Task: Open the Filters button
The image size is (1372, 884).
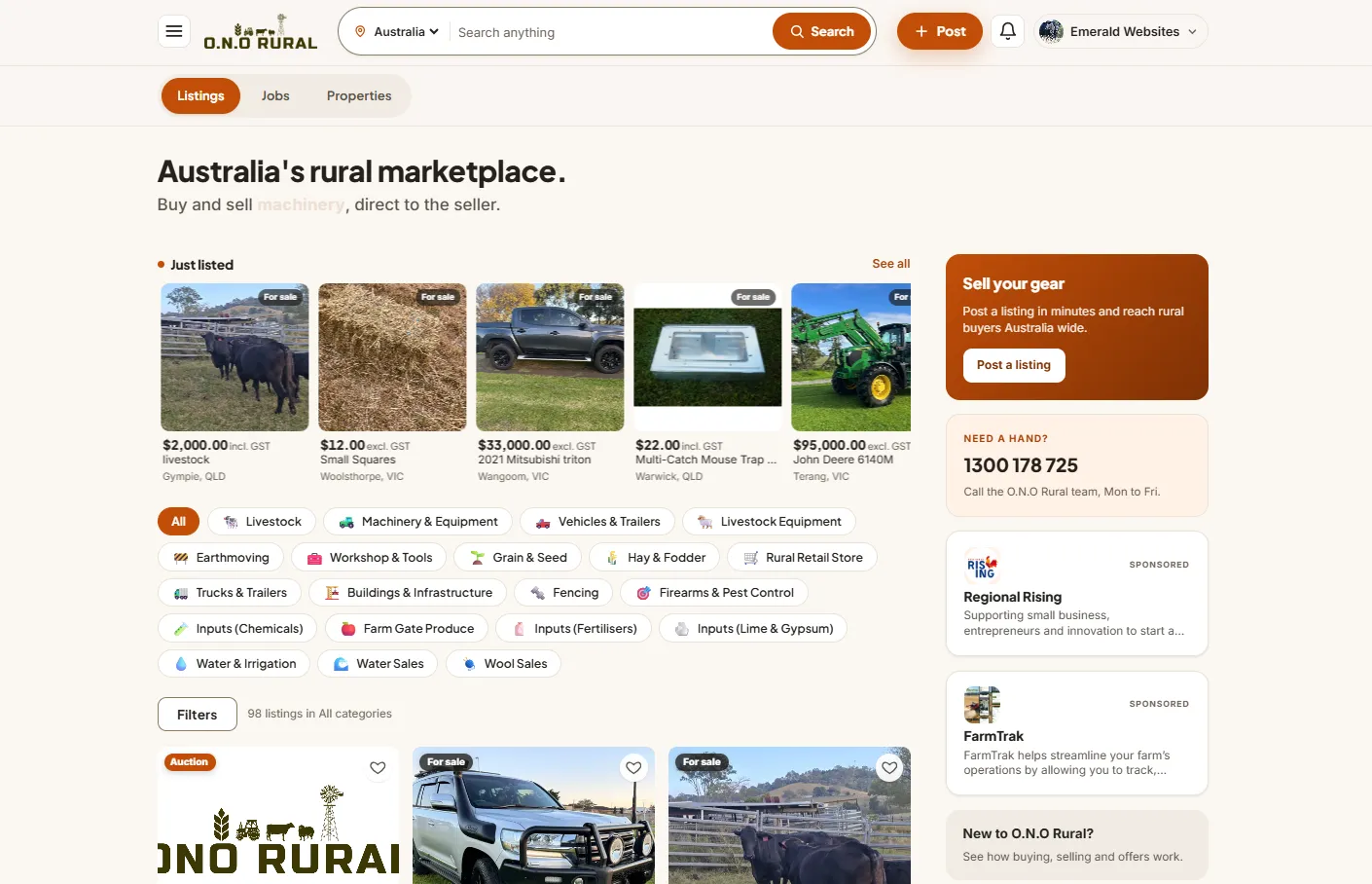Action: click(x=198, y=715)
